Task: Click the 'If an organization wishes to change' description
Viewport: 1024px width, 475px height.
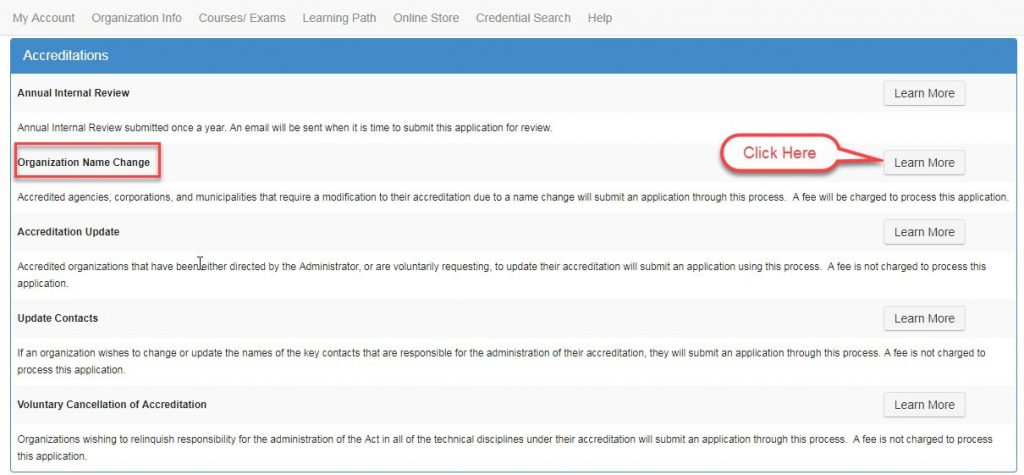Action: click(x=501, y=361)
